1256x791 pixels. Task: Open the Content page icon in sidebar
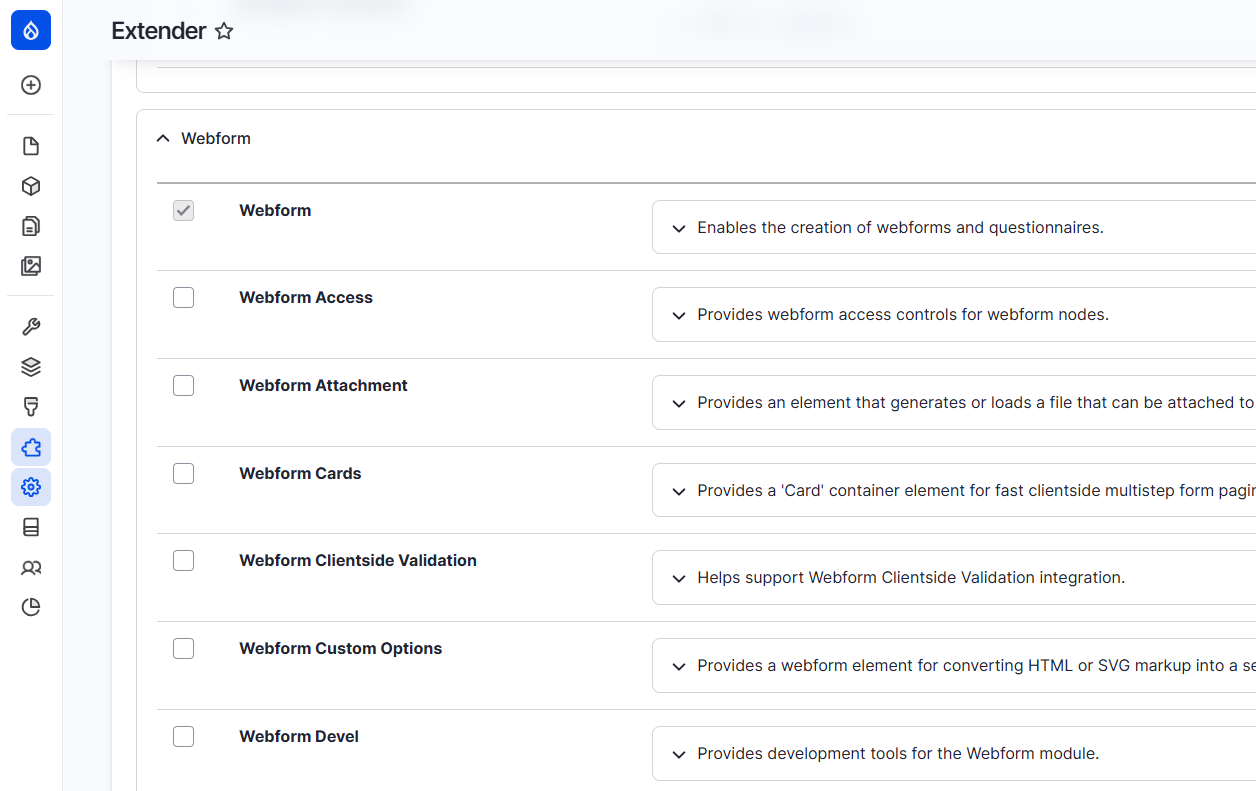[x=31, y=146]
